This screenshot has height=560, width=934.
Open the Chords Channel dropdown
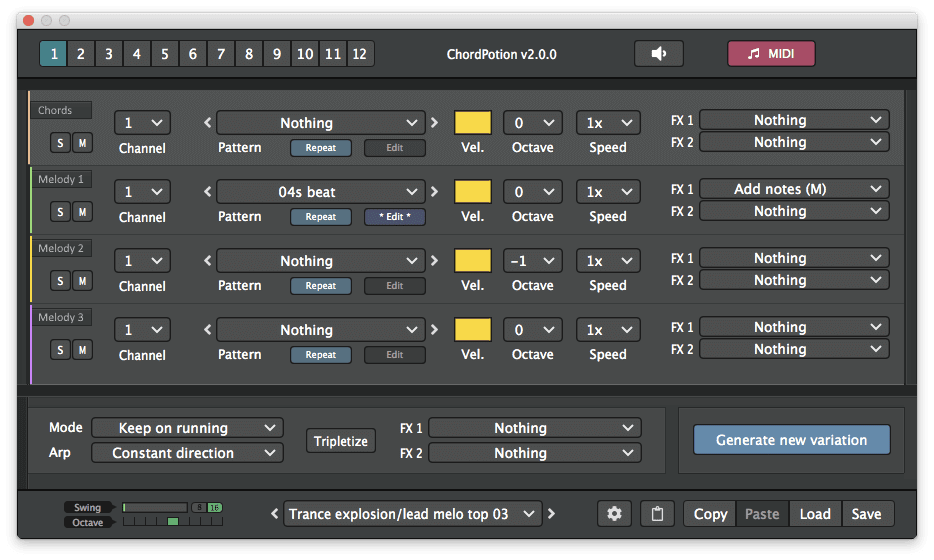pyautogui.click(x=142, y=123)
